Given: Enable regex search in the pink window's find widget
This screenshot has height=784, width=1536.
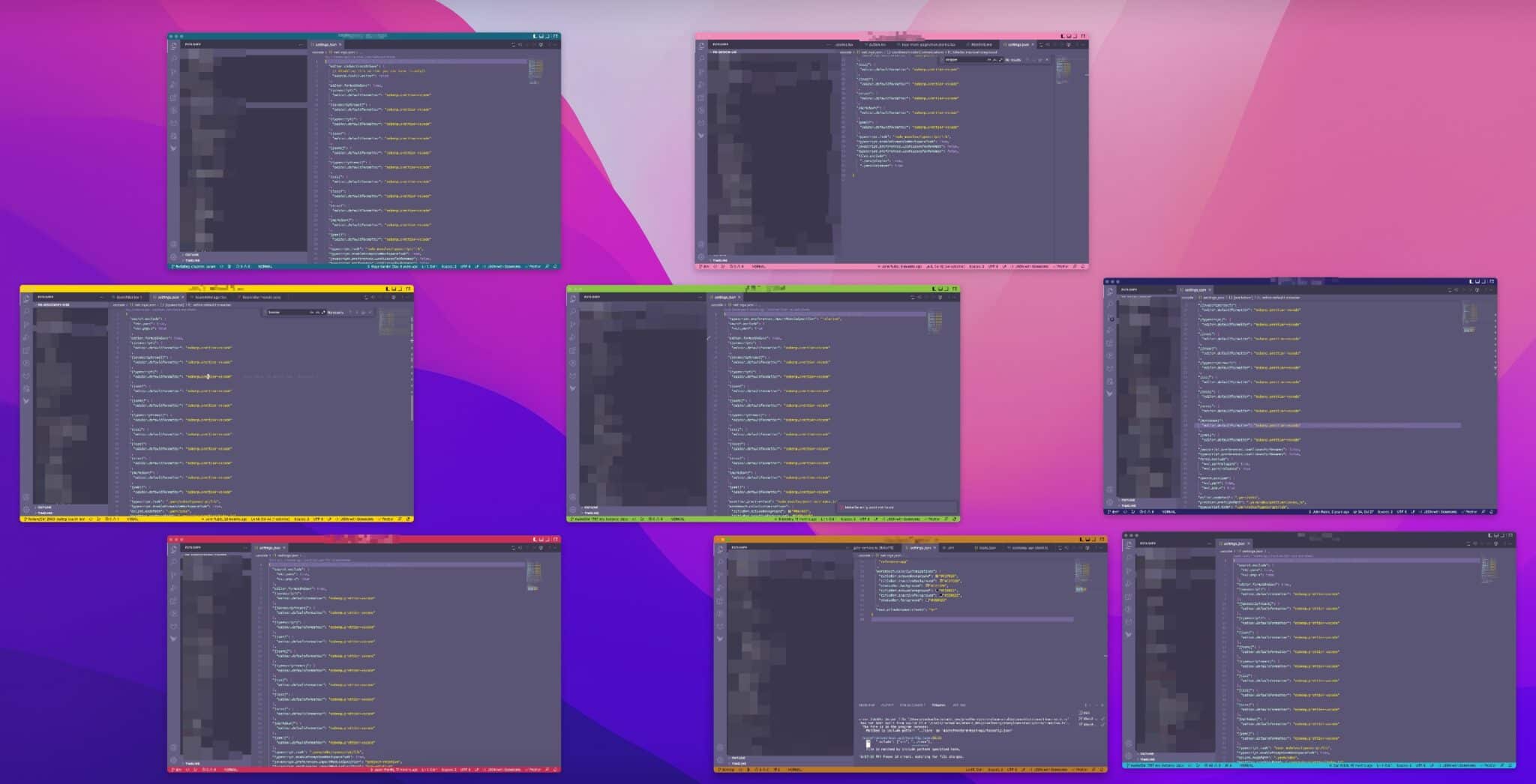Looking at the screenshot, I should point(1000,60).
